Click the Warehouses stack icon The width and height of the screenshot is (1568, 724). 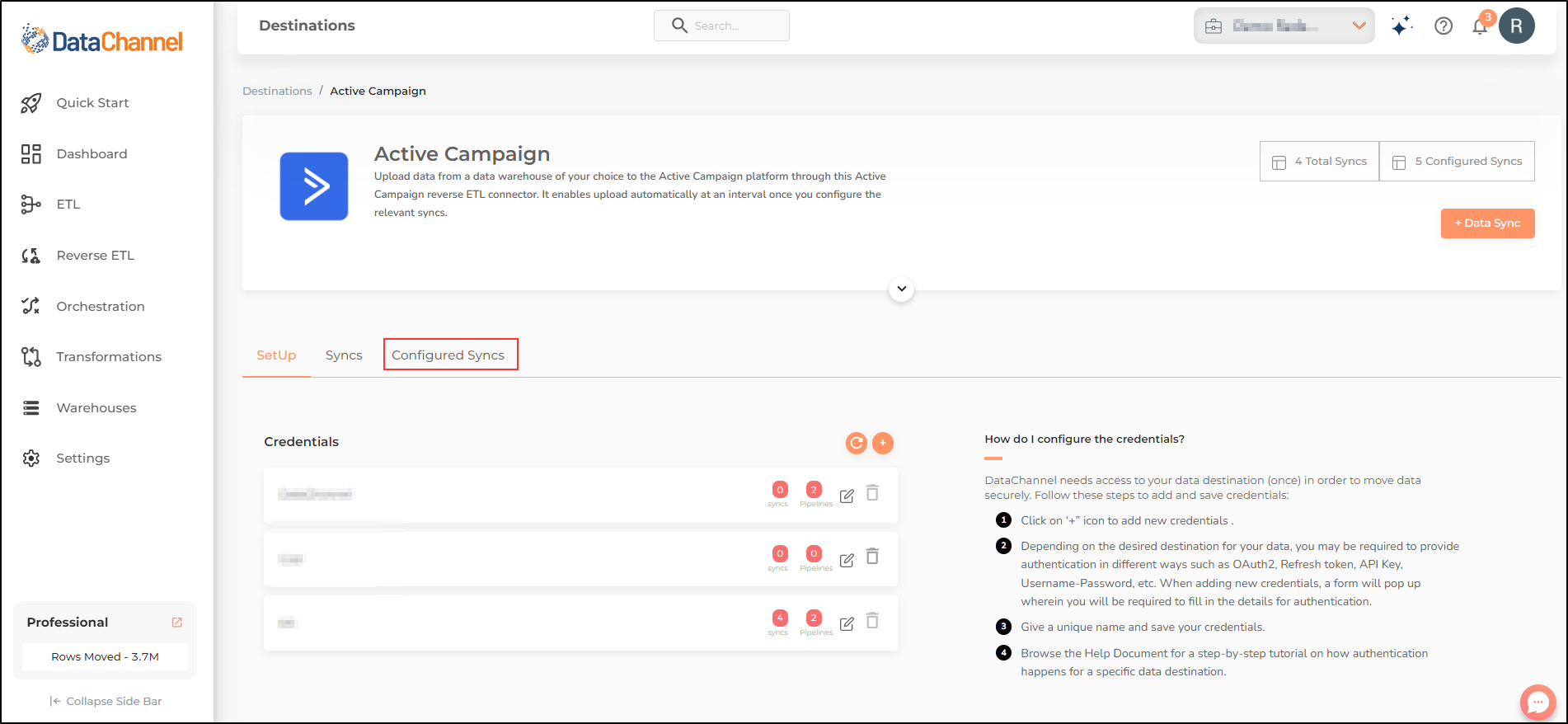coord(31,408)
